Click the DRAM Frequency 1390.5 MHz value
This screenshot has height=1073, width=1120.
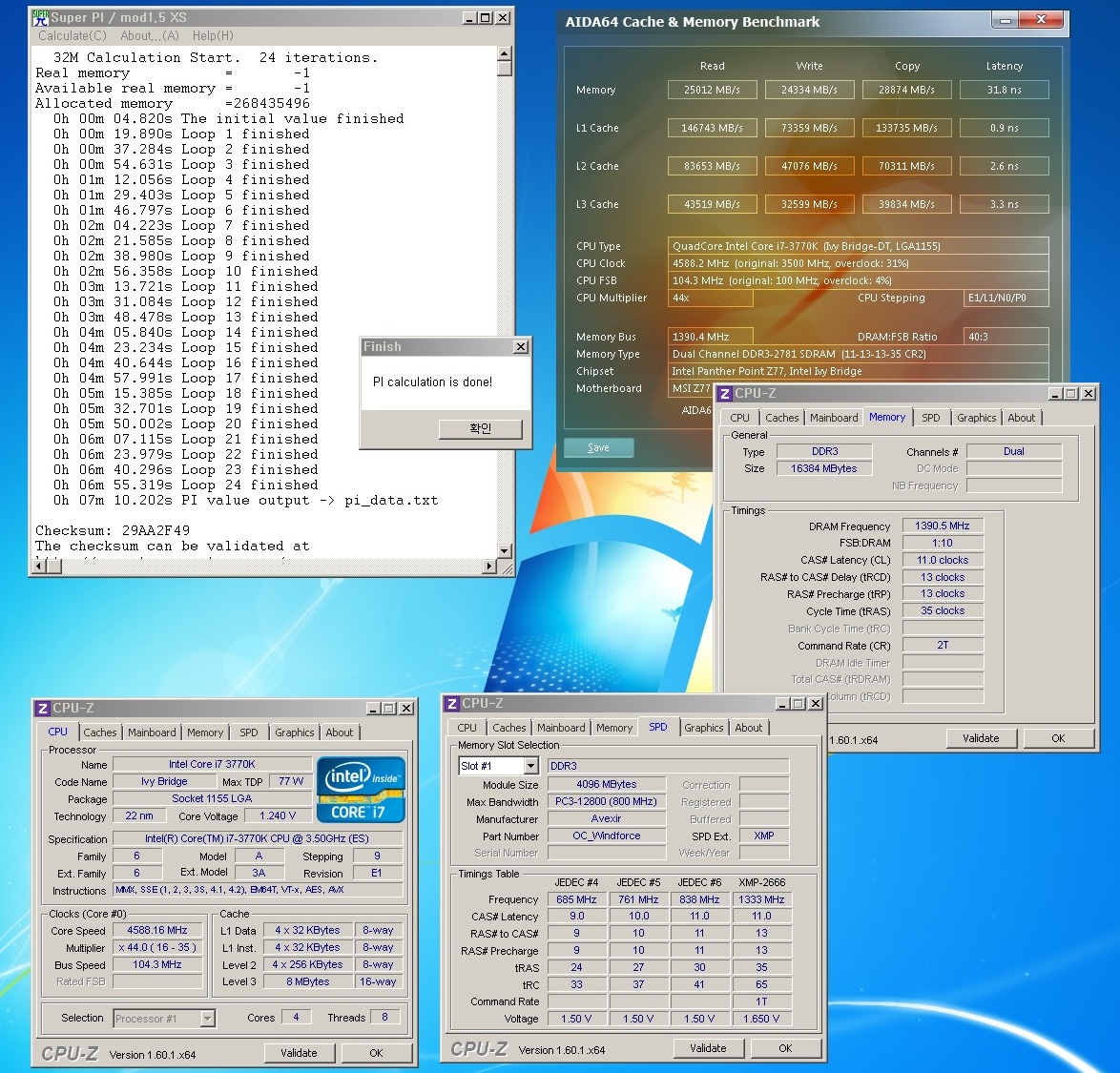(x=943, y=526)
